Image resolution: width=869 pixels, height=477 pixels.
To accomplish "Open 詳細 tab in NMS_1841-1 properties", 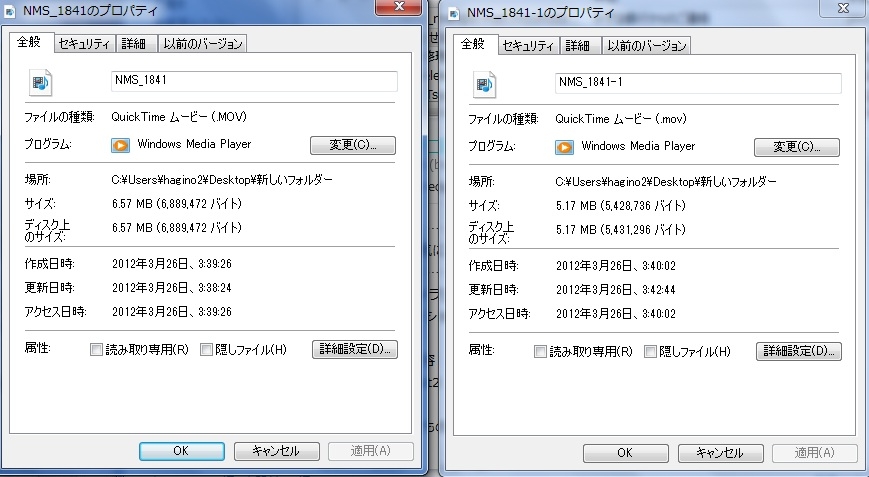I will coord(580,46).
